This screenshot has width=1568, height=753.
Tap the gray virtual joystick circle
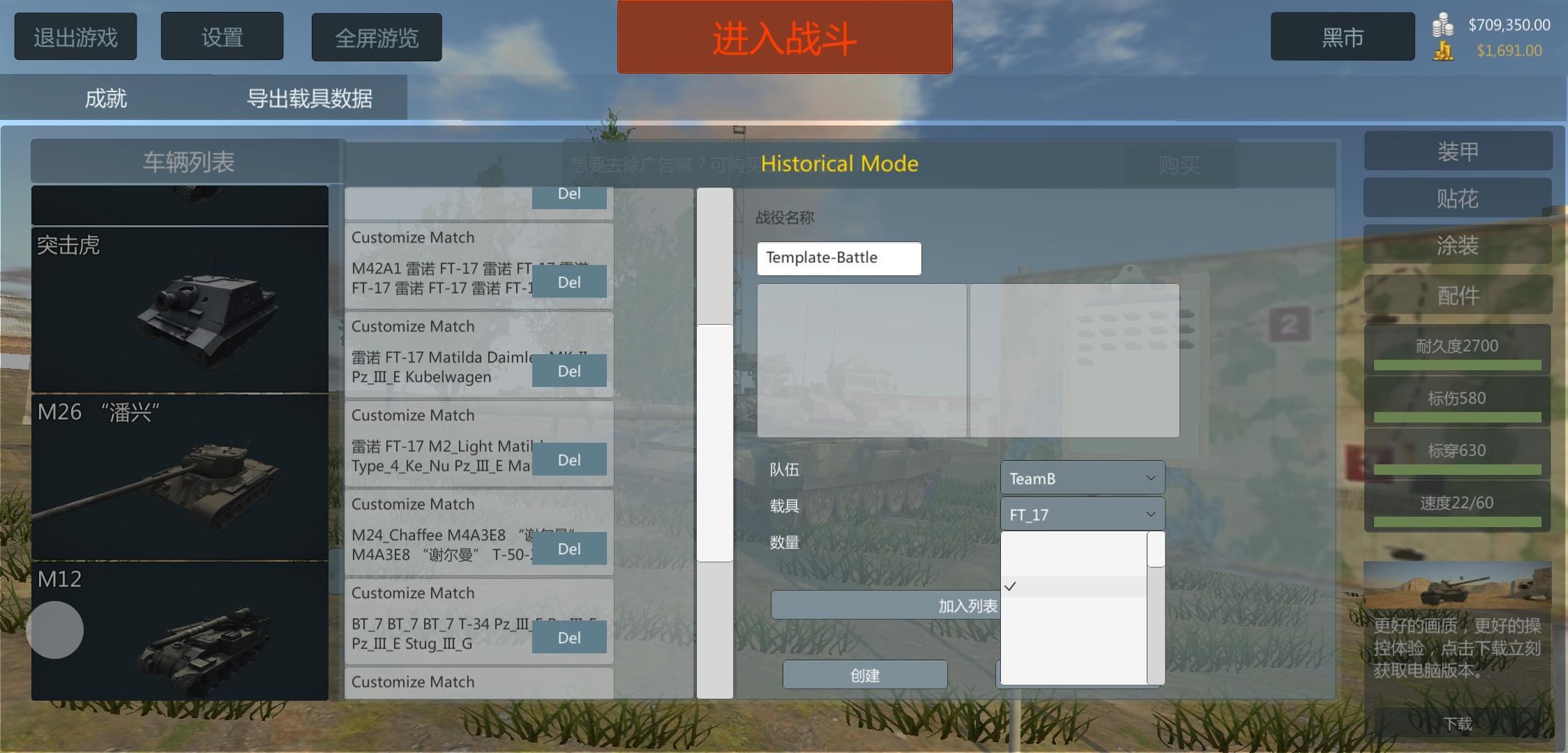click(55, 630)
